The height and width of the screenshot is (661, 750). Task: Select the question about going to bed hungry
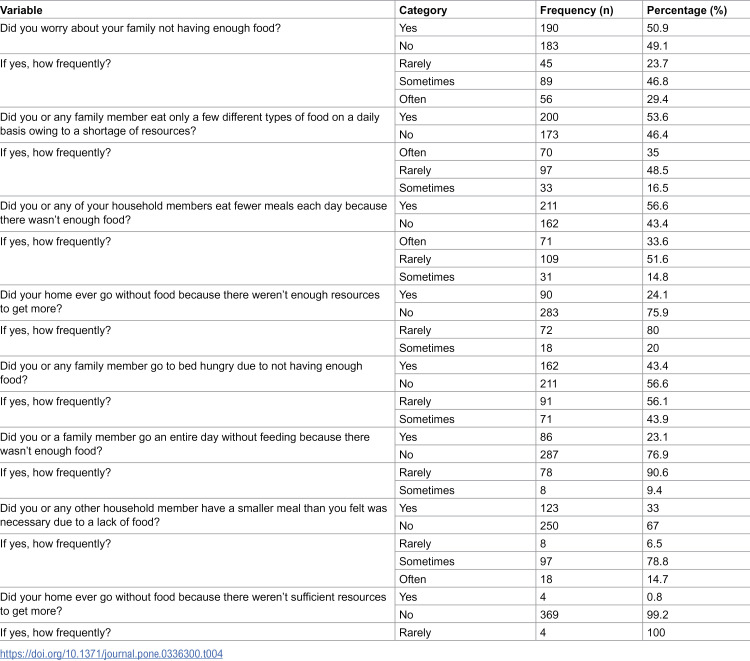click(181, 373)
